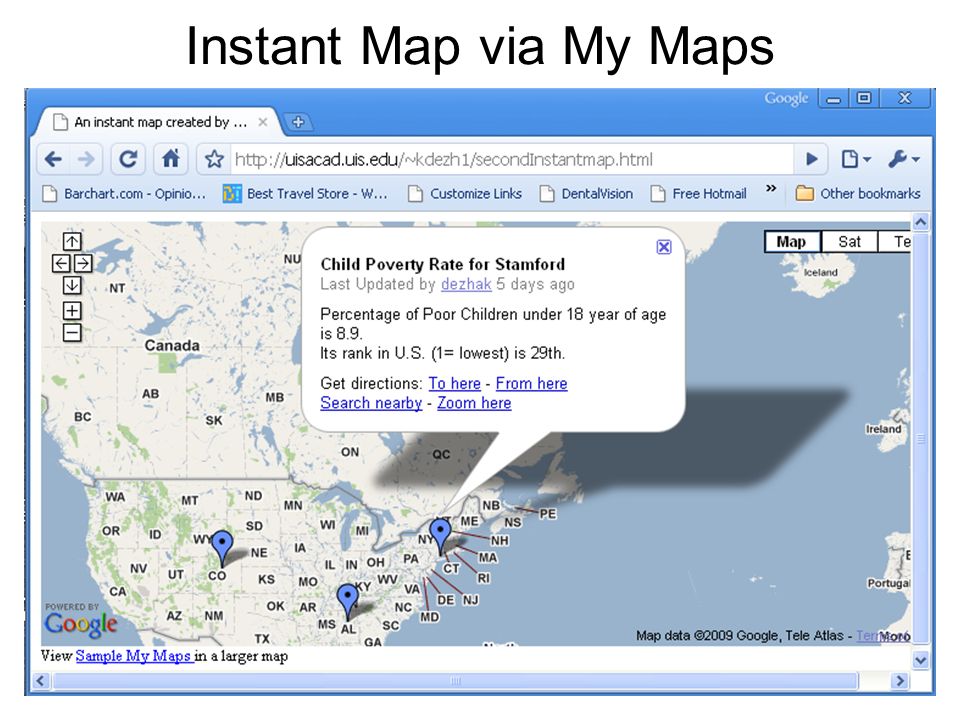This screenshot has height=720, width=960.
Task: Go to the Home page icon
Action: click(x=170, y=160)
